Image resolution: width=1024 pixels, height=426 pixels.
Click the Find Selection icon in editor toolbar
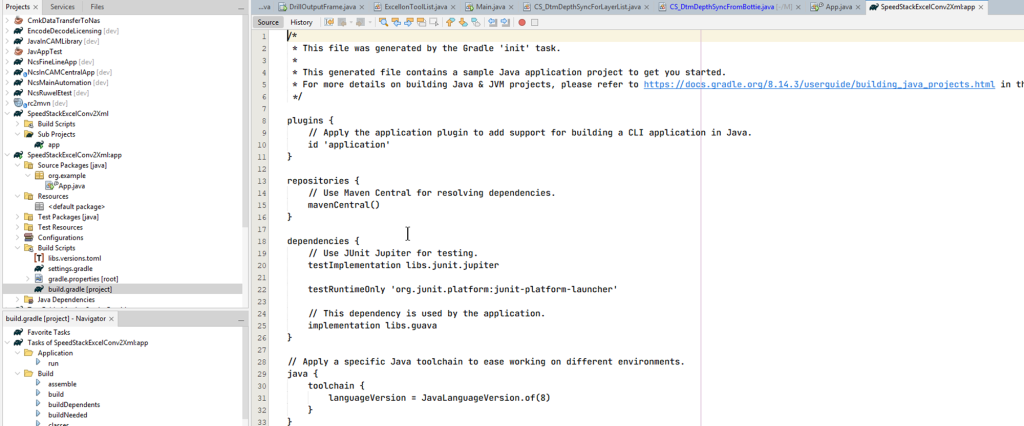383,22
